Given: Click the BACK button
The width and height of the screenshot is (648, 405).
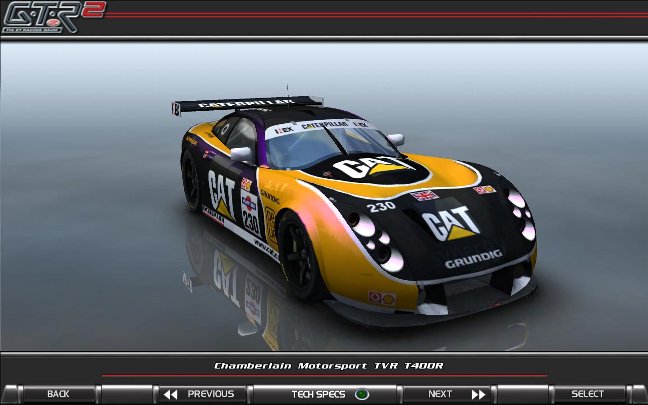Looking at the screenshot, I should tap(58, 394).
